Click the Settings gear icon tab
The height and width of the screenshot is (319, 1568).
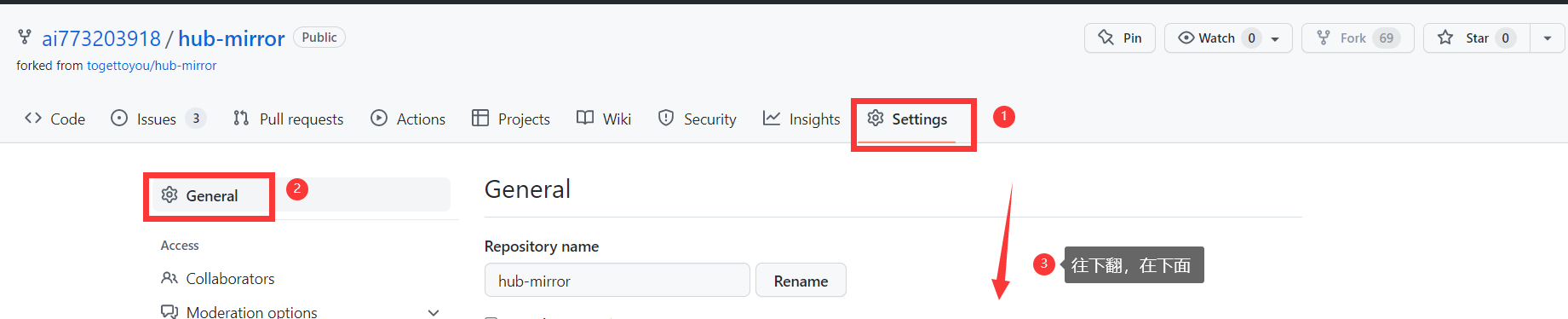pyautogui.click(x=876, y=118)
